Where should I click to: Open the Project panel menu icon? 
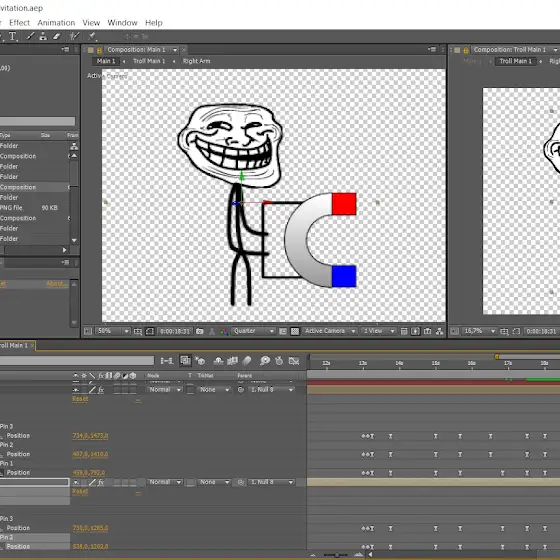pos(65,49)
